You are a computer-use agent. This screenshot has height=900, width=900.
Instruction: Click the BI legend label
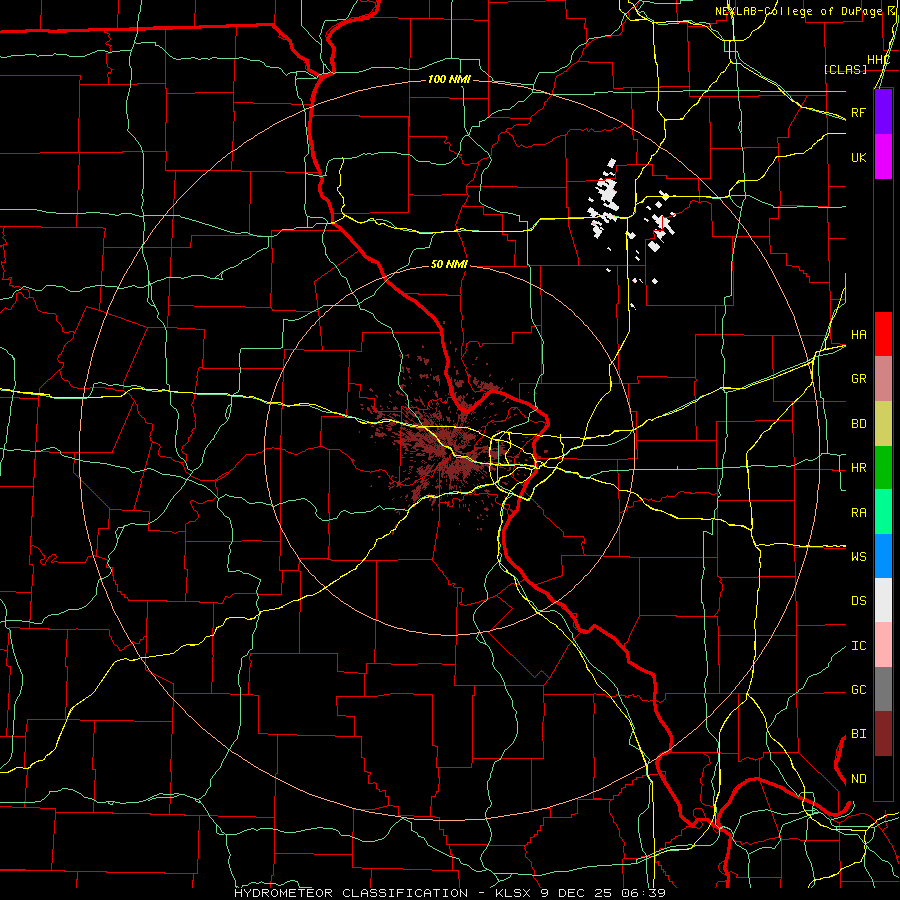coord(859,734)
